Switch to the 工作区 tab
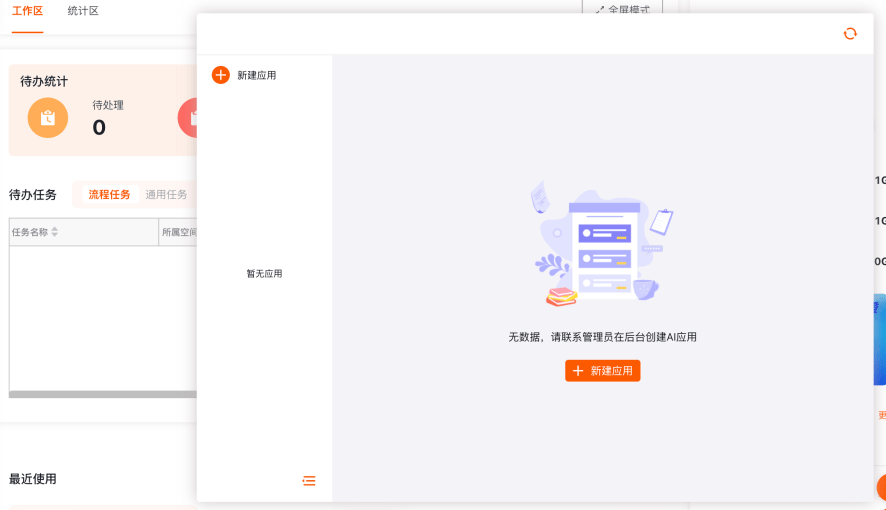 (27, 11)
